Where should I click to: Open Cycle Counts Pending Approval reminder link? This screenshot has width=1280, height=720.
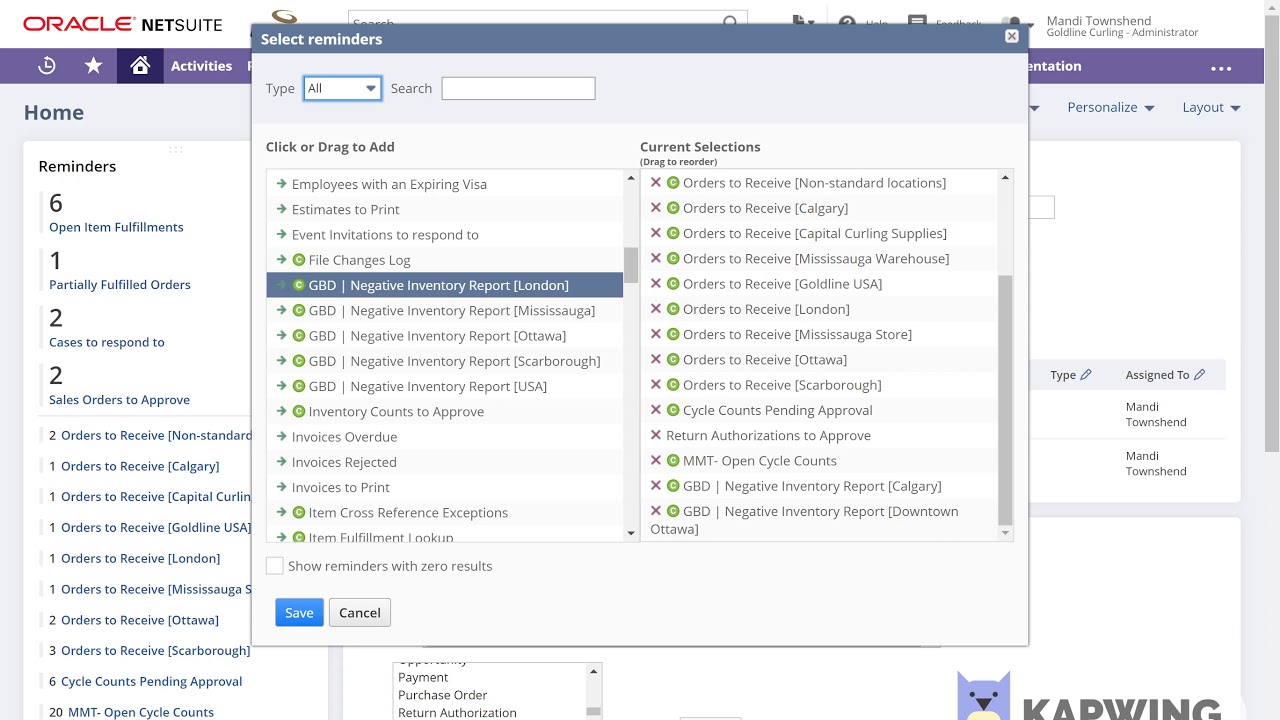coord(151,681)
